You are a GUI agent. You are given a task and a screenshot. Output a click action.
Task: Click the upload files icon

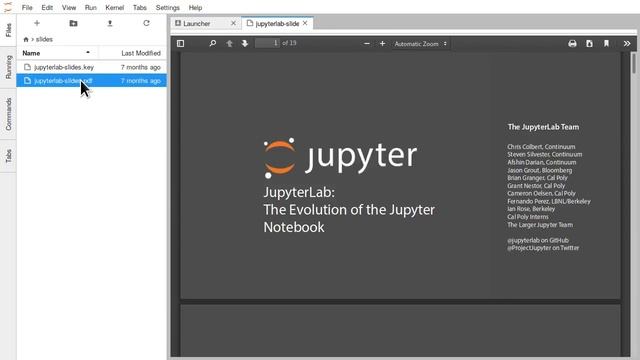[x=110, y=23]
